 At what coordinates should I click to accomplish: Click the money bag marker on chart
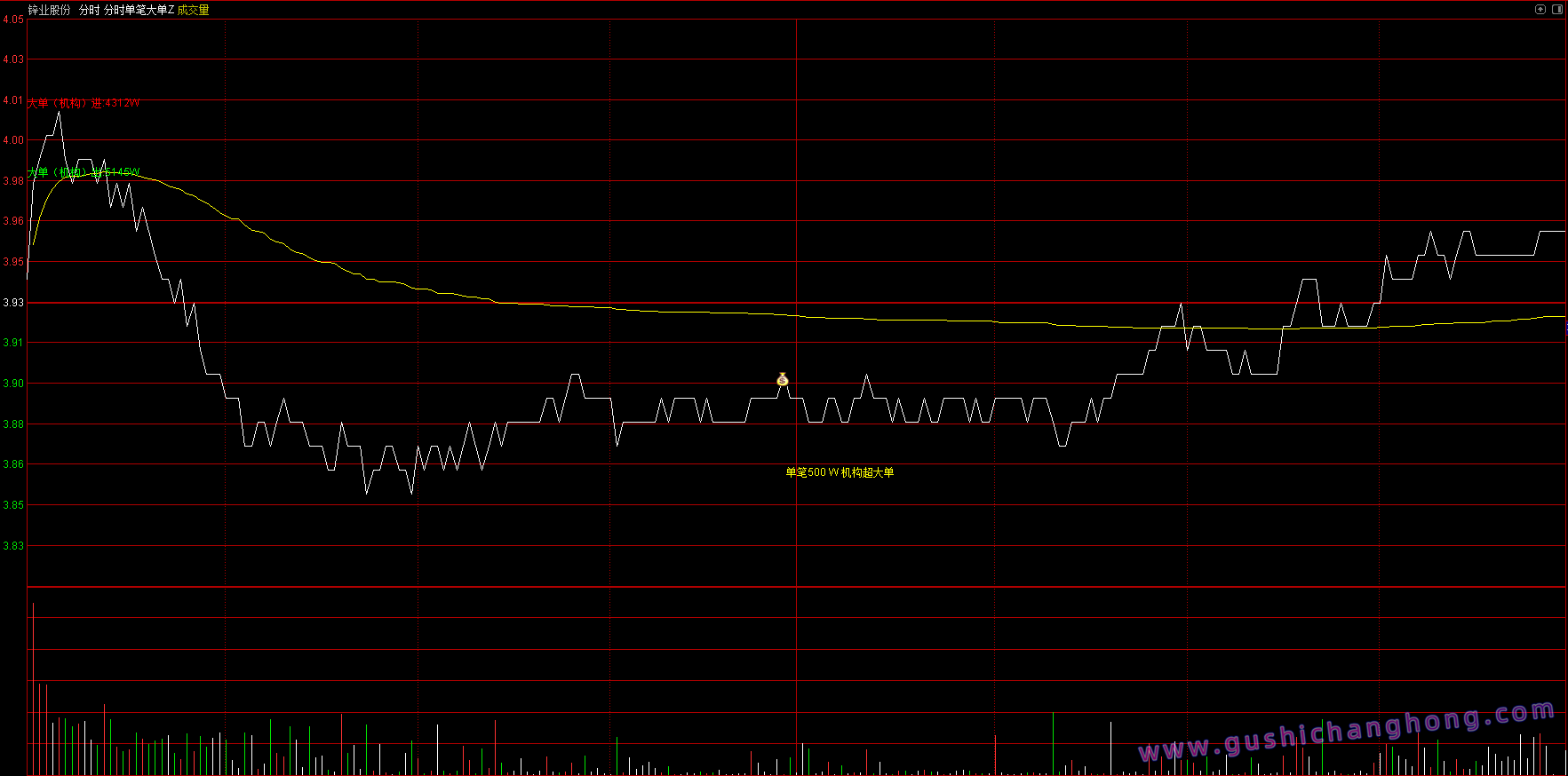coord(783,380)
